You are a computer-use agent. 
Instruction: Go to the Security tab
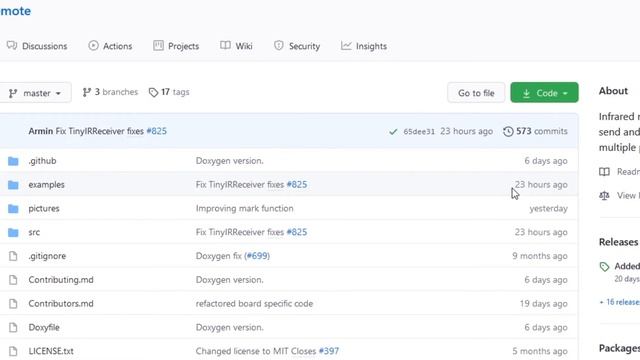tap(297, 46)
